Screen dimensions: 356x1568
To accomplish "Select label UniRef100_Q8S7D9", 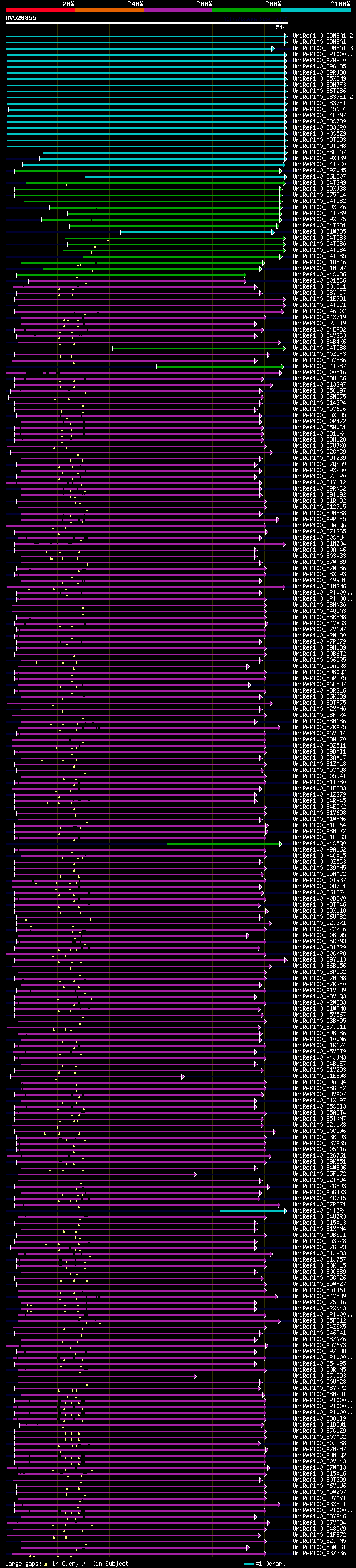I will pos(319,122).
